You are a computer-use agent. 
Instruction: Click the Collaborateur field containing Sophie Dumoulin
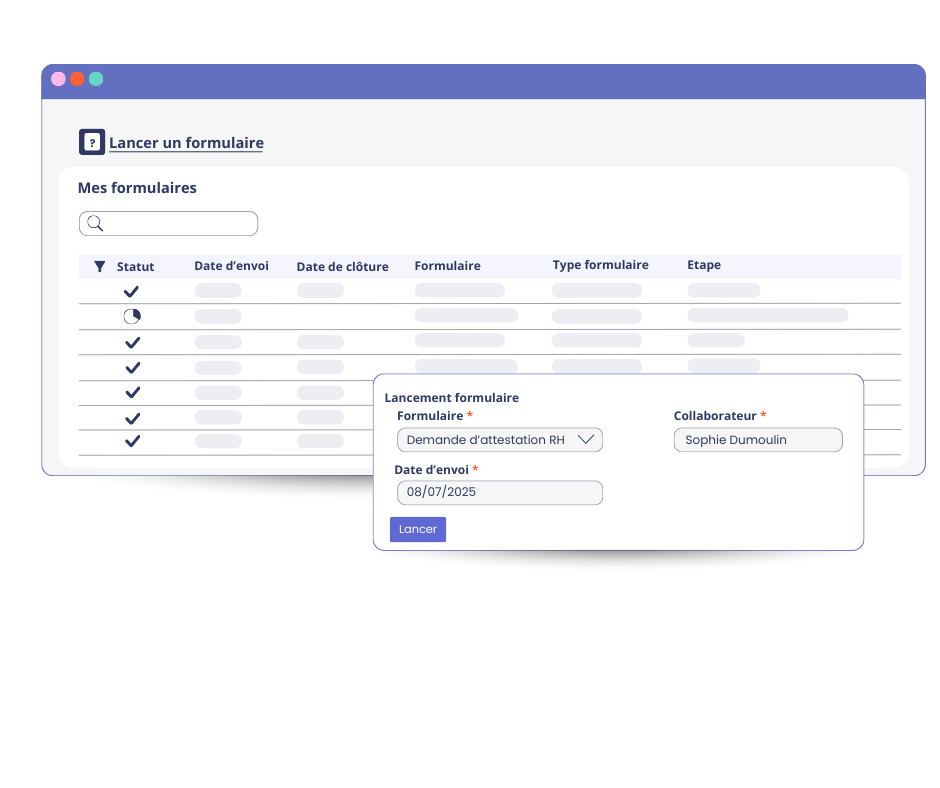tap(757, 439)
